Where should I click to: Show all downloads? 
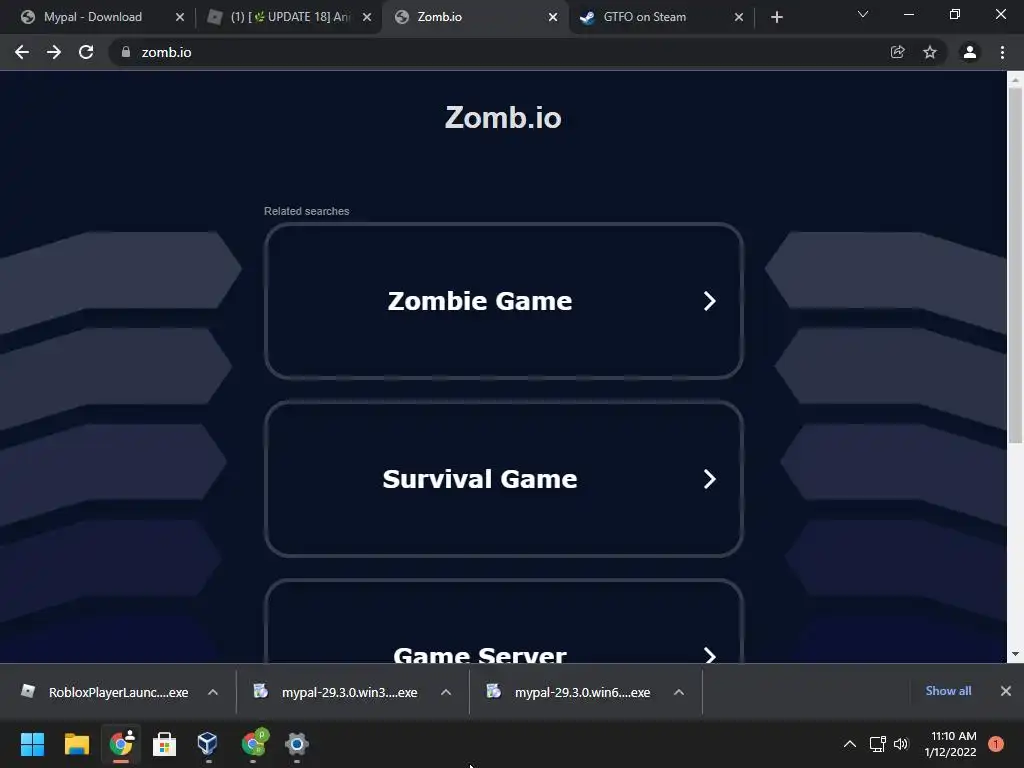[948, 691]
